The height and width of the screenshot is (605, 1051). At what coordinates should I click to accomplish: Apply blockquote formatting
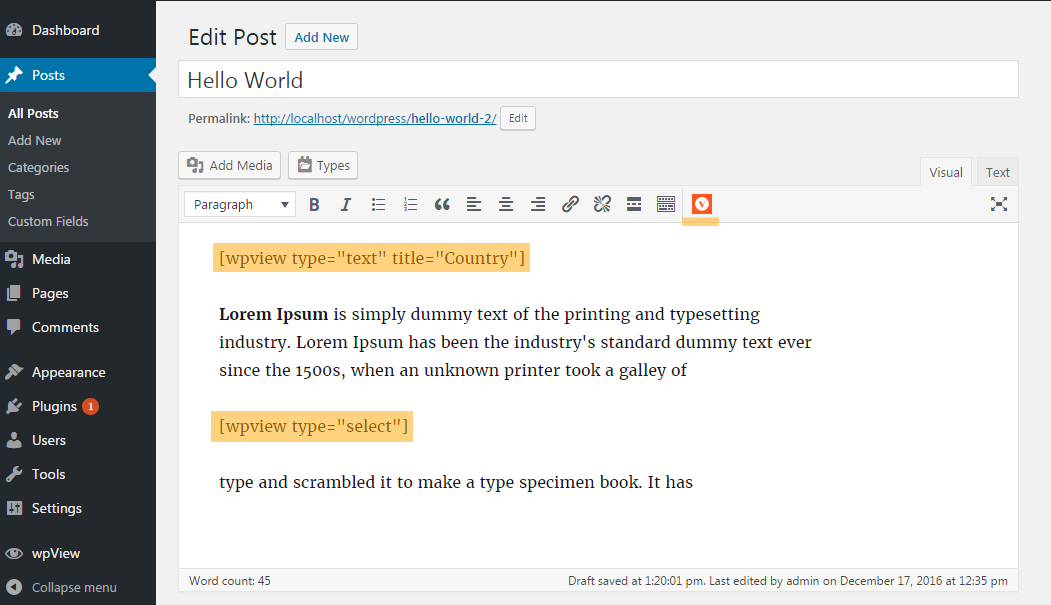pyautogui.click(x=442, y=204)
